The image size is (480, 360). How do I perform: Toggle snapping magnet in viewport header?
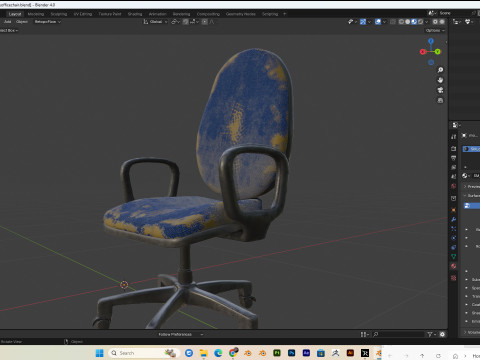pos(186,22)
